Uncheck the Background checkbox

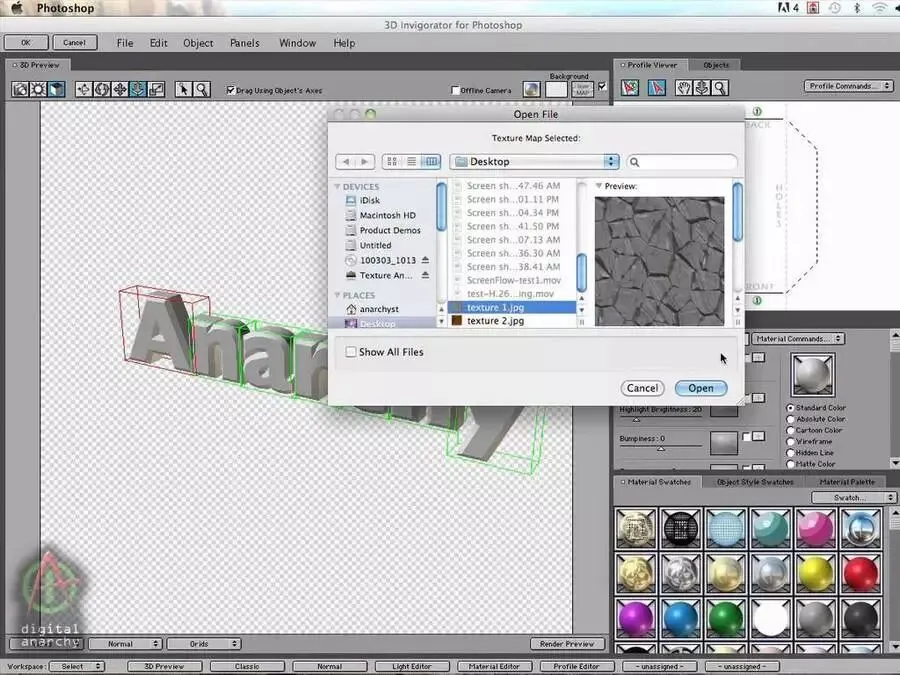(x=602, y=86)
